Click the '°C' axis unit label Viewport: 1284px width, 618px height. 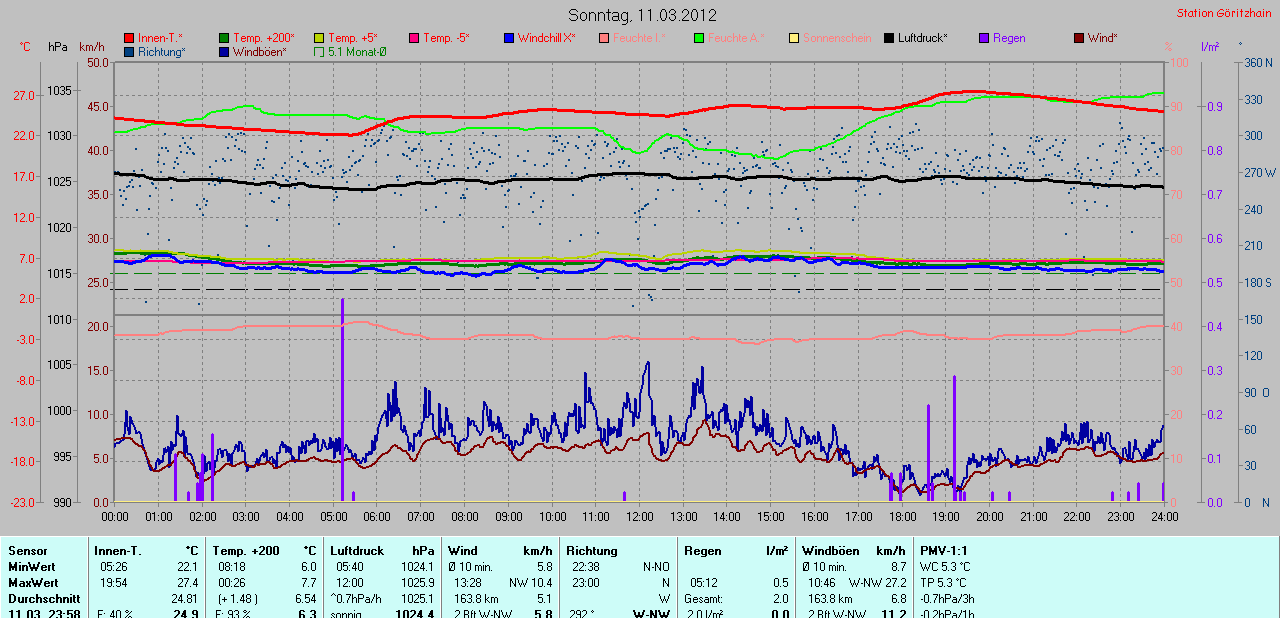(25, 47)
